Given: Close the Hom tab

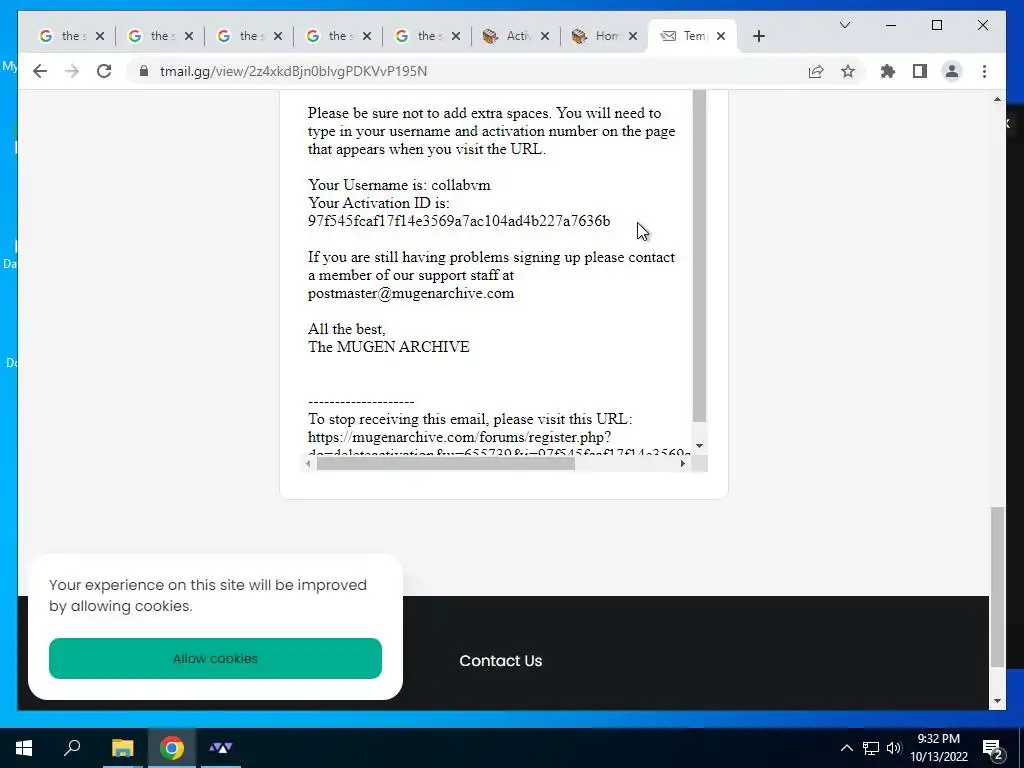Looking at the screenshot, I should pyautogui.click(x=633, y=37).
